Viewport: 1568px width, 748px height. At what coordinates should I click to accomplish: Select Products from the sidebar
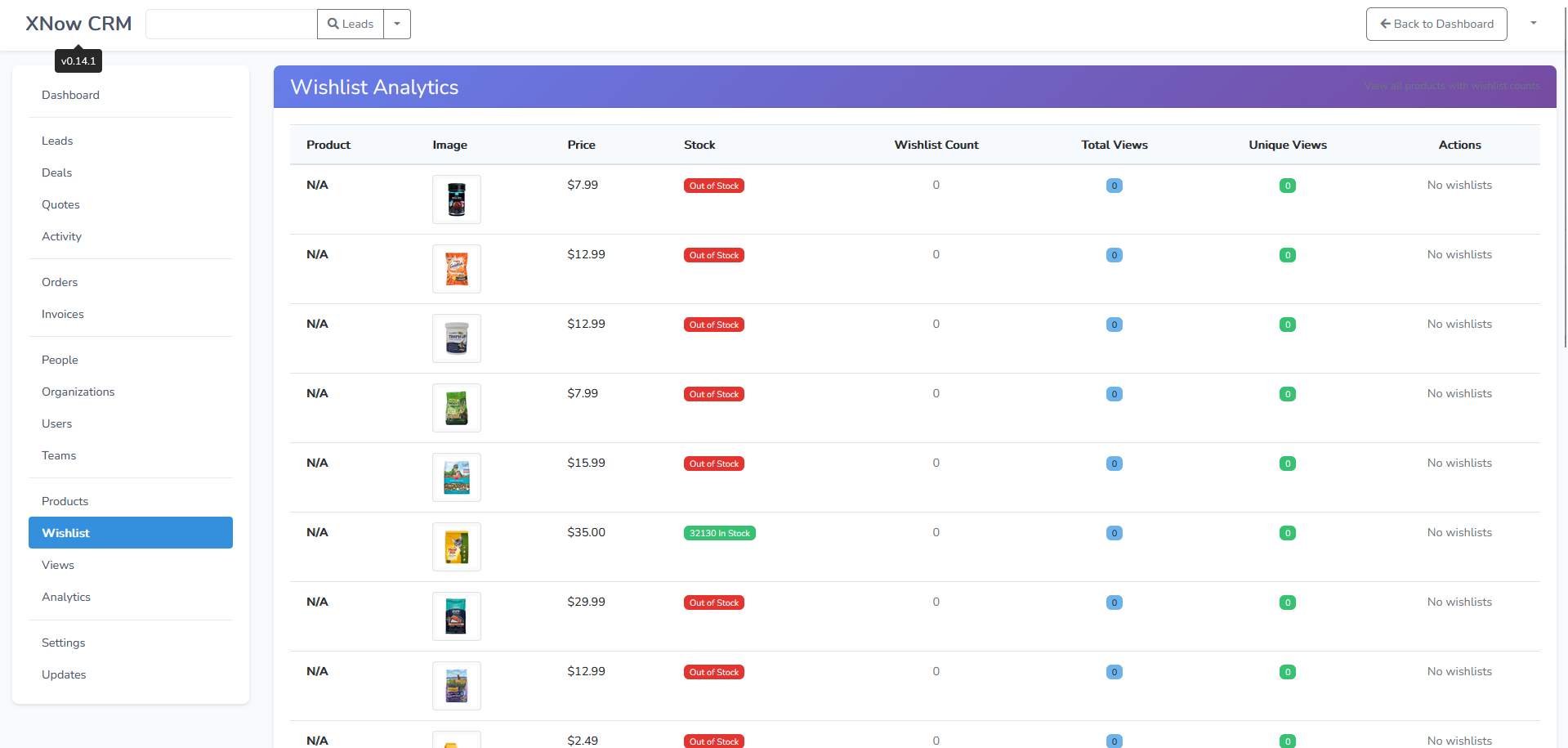[x=65, y=501]
